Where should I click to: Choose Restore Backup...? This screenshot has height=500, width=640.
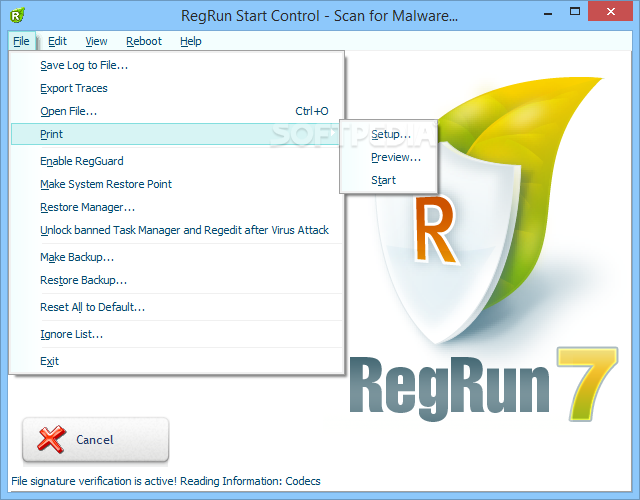pyautogui.click(x=176, y=280)
